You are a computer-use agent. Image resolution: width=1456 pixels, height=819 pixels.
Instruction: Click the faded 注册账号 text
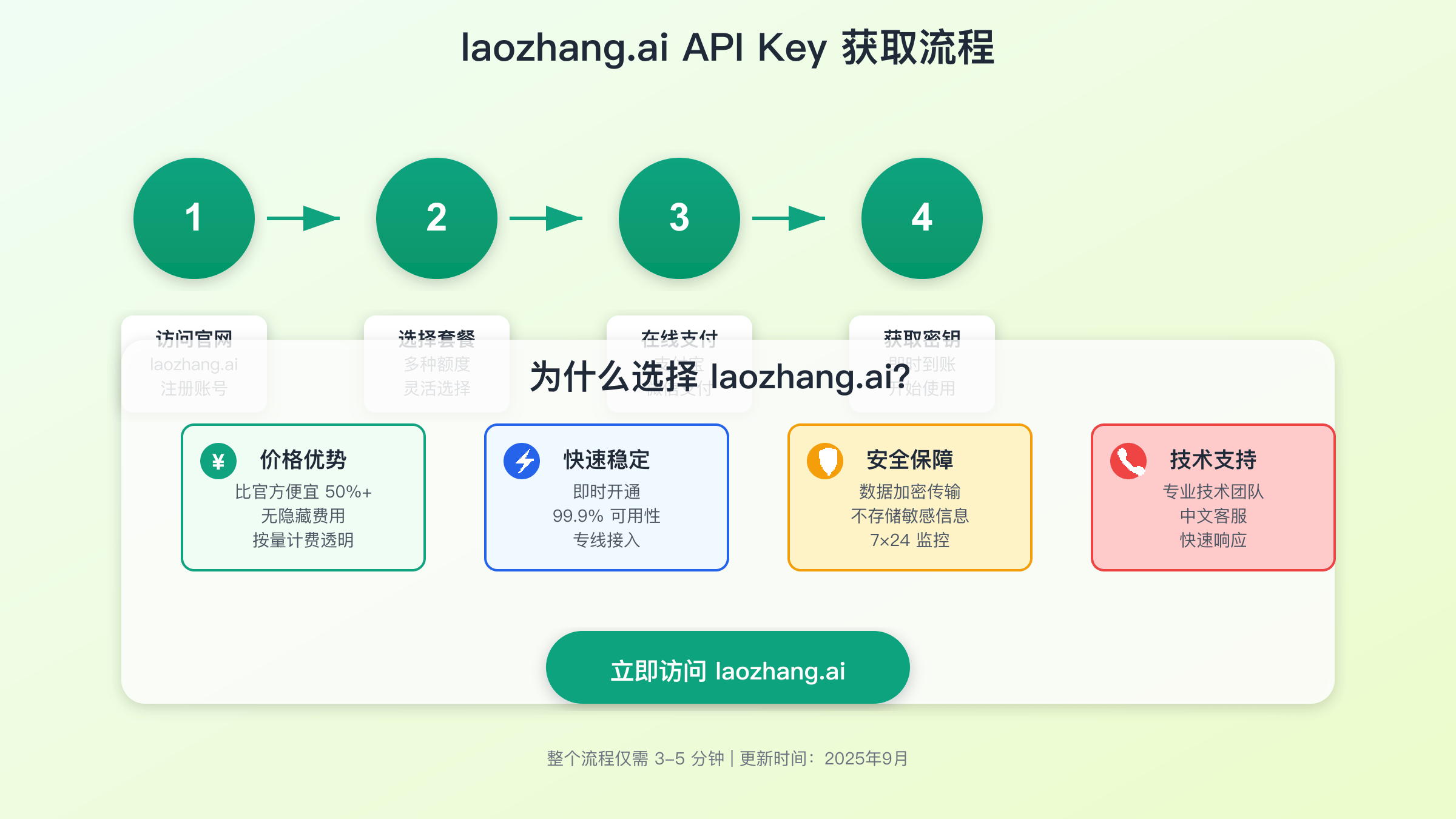pyautogui.click(x=194, y=388)
